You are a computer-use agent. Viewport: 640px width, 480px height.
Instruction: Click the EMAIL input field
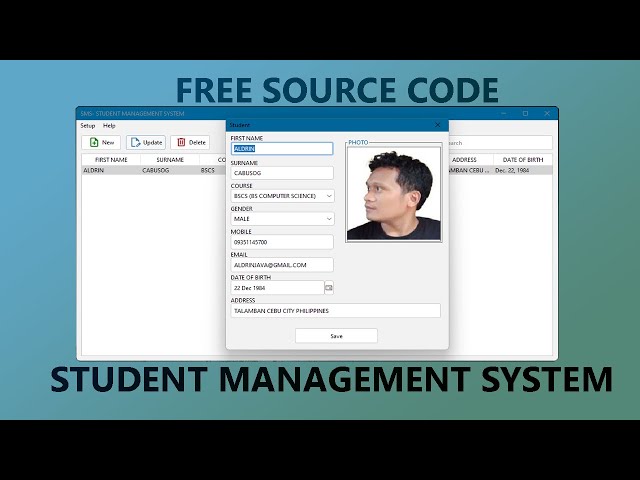tap(282, 265)
